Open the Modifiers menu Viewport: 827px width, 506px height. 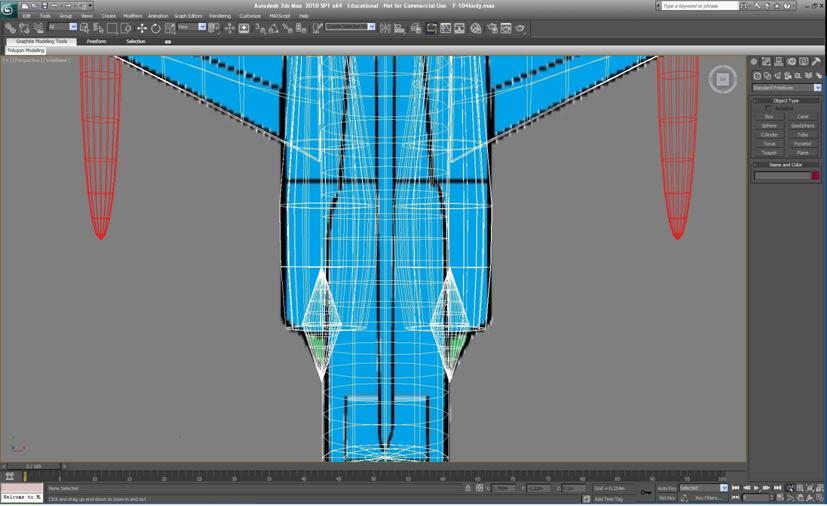[132, 16]
